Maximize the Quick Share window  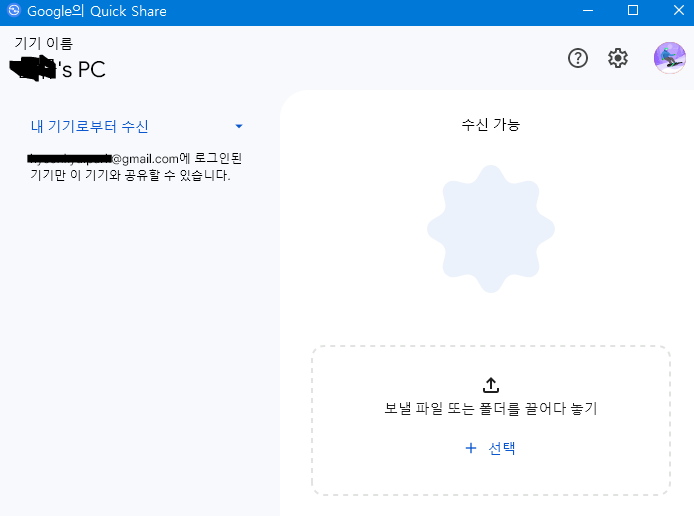[633, 11]
